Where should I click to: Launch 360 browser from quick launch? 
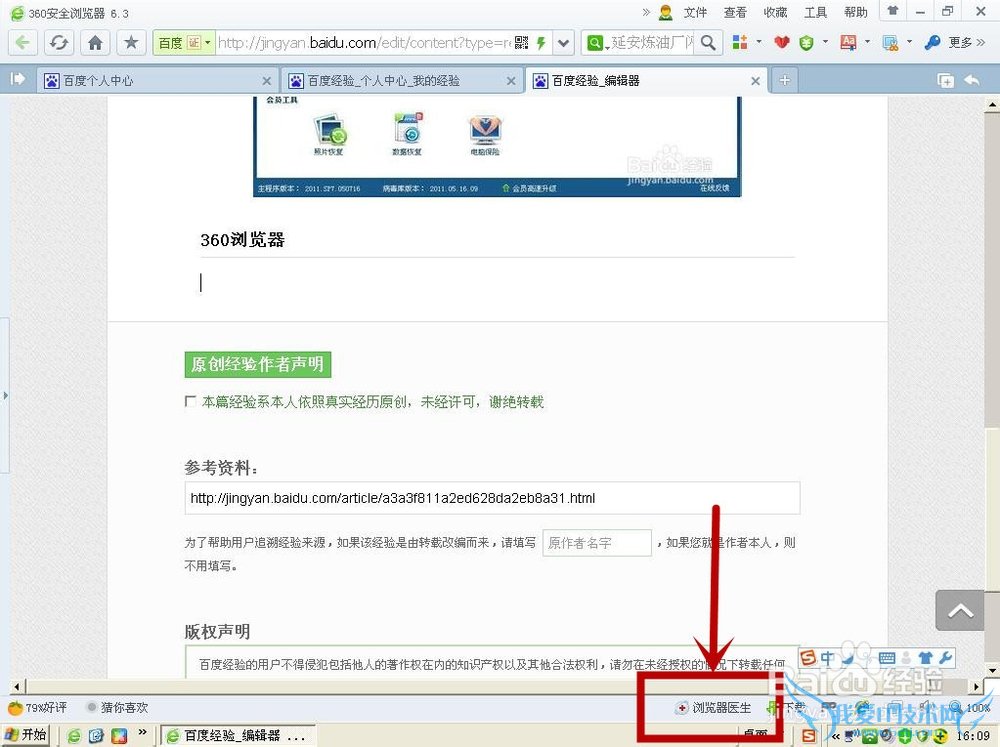click(x=74, y=736)
